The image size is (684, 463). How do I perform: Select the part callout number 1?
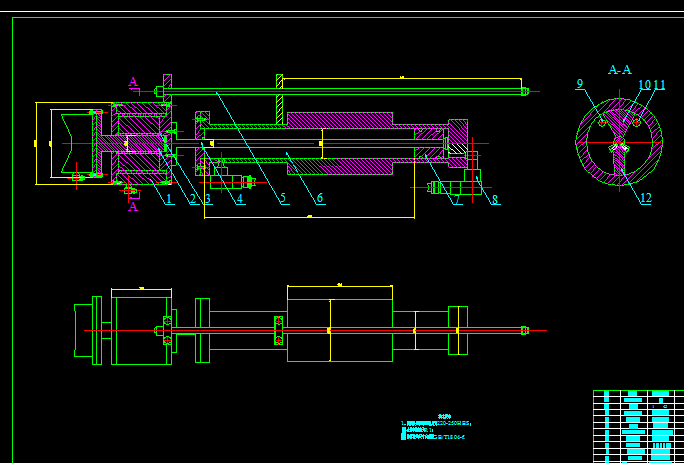pos(169,199)
